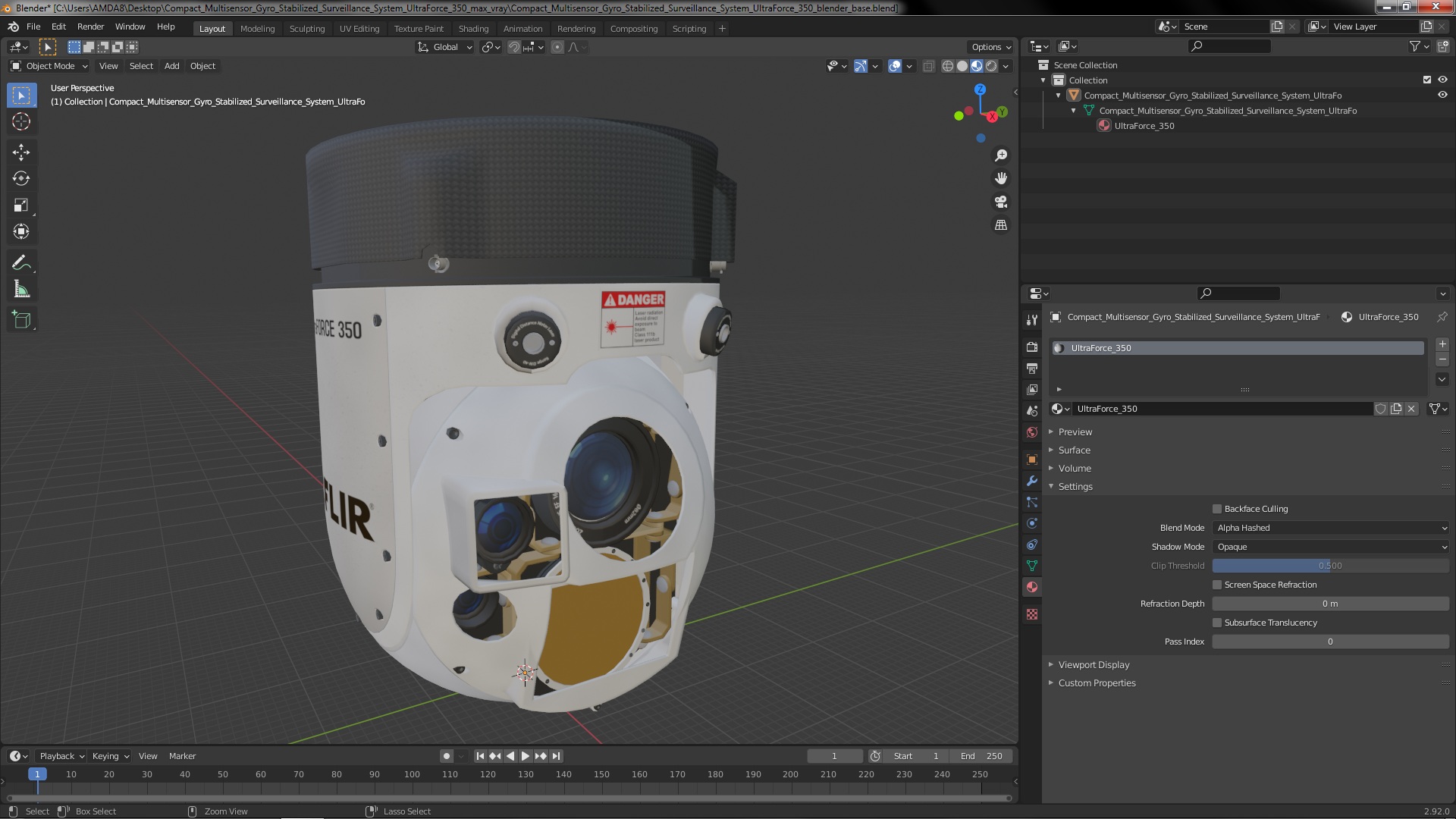Screen dimensions: 1456x819
Task: Click the zoom view magnifier icon
Action: pos(1001,155)
